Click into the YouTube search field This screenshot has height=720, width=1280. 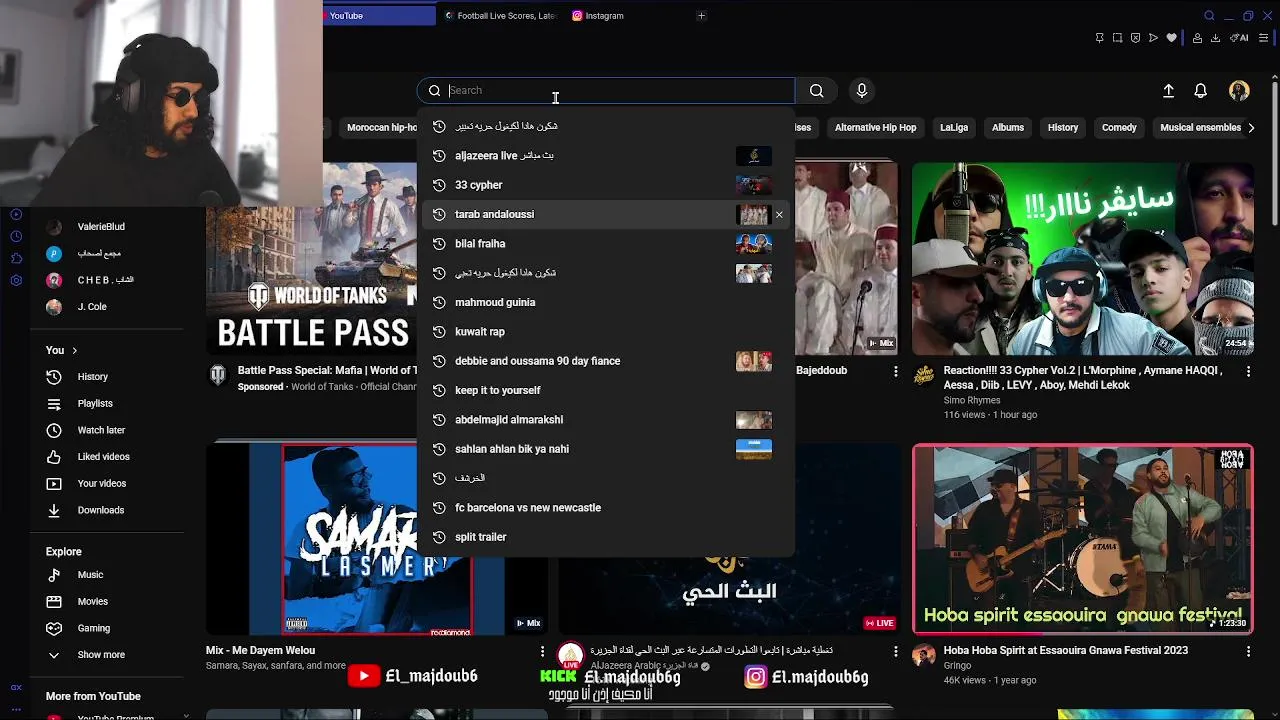click(x=606, y=91)
